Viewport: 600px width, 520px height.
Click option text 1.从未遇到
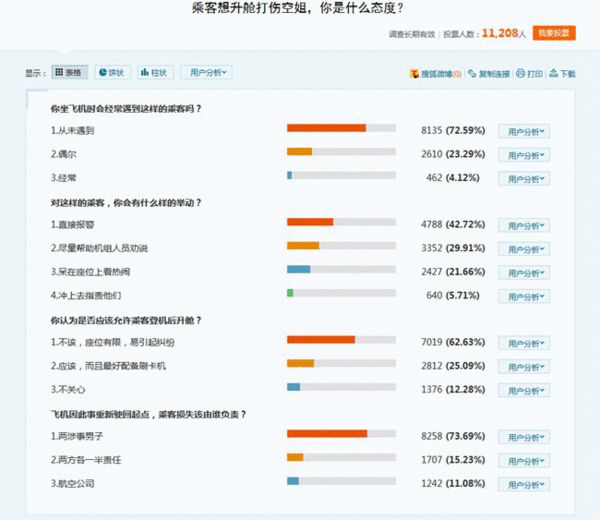(72, 130)
